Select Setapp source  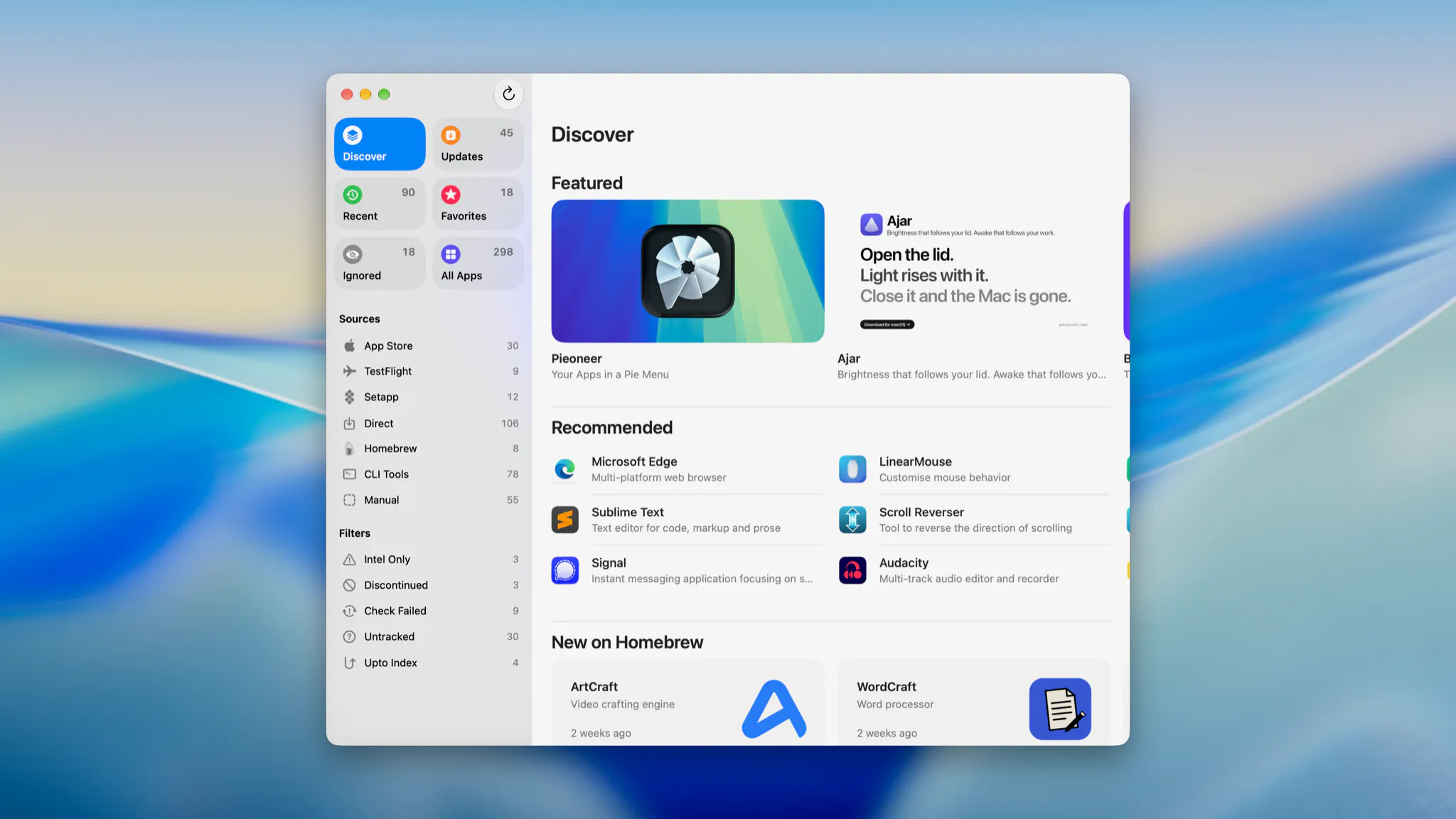[x=430, y=397]
